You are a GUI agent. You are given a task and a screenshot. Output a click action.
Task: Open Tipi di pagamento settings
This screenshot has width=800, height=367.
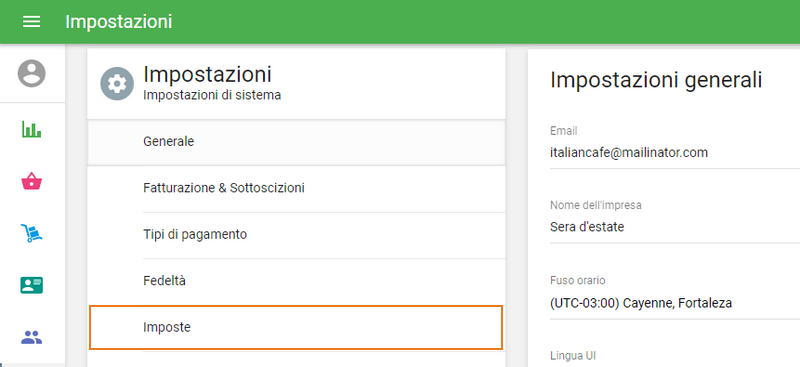(296, 235)
